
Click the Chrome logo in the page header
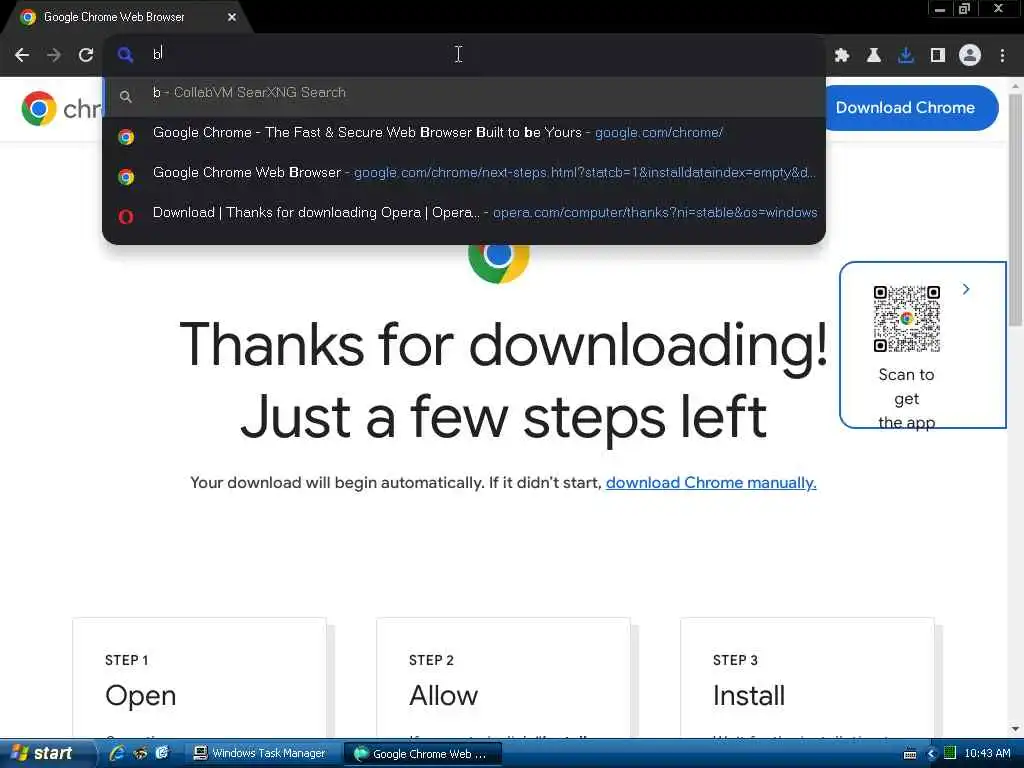[39, 108]
